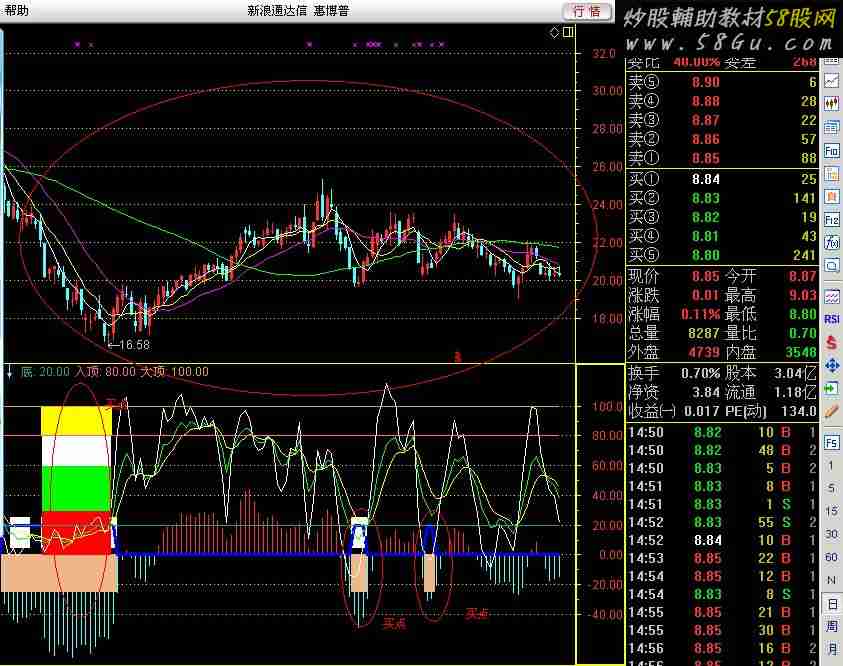Viewport: 843px width, 666px height.
Task: Select 卖⑤ price 8.90 row
Action: [722, 82]
